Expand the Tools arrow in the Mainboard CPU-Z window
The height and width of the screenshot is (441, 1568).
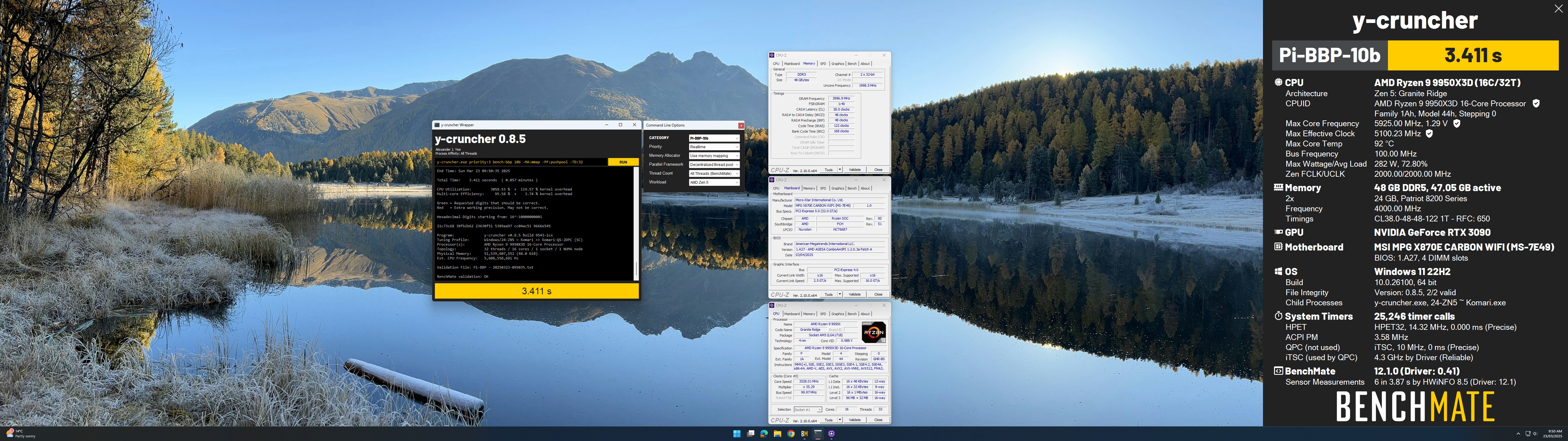(x=840, y=294)
